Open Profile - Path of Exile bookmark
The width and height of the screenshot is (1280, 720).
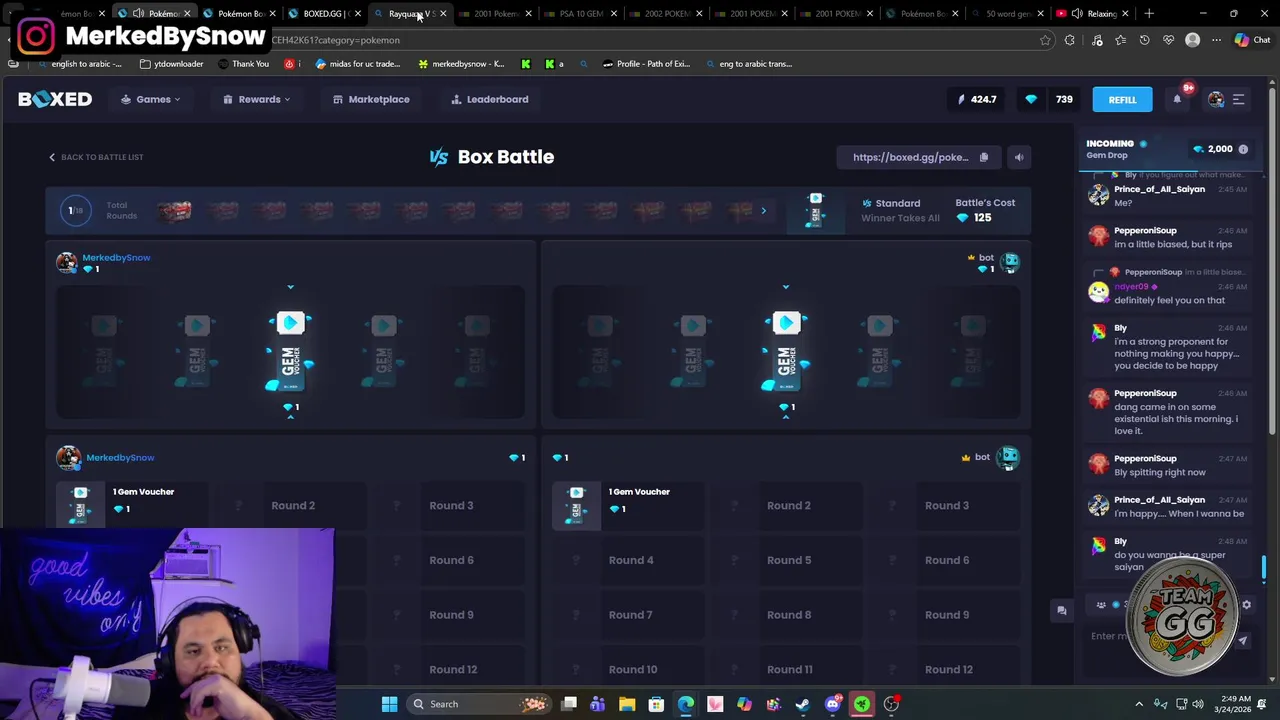click(646, 64)
